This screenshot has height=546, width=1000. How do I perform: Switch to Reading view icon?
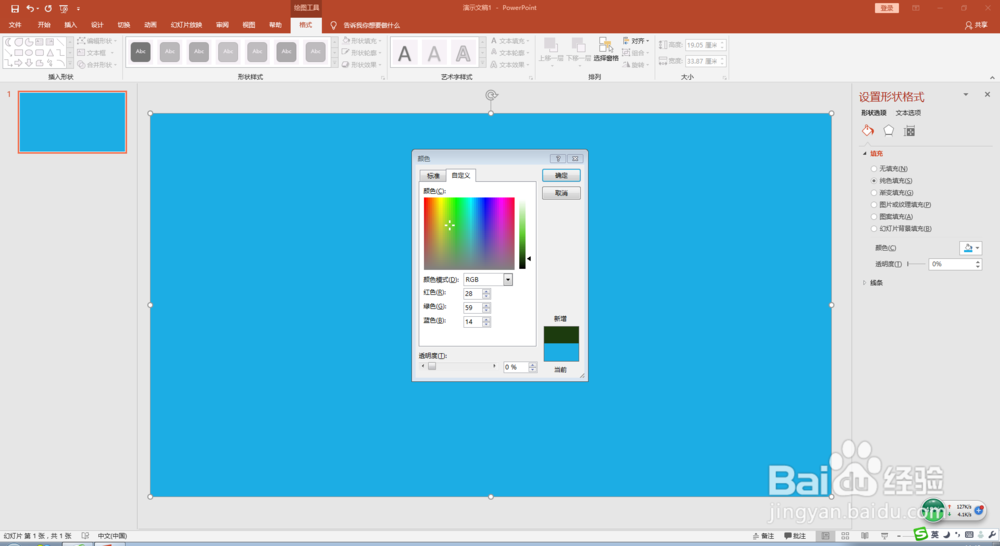pos(865,536)
